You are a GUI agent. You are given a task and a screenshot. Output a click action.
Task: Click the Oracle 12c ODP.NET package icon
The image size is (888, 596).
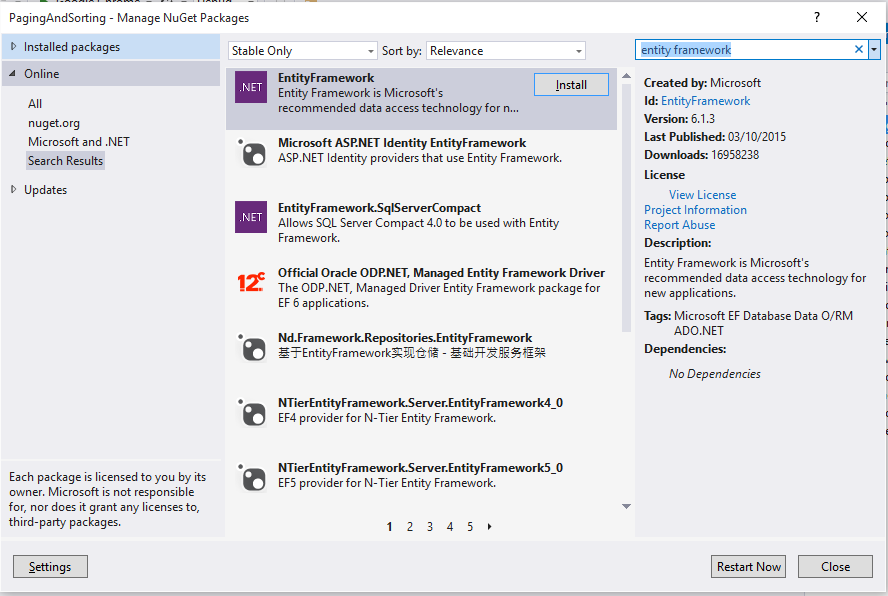coord(251,282)
